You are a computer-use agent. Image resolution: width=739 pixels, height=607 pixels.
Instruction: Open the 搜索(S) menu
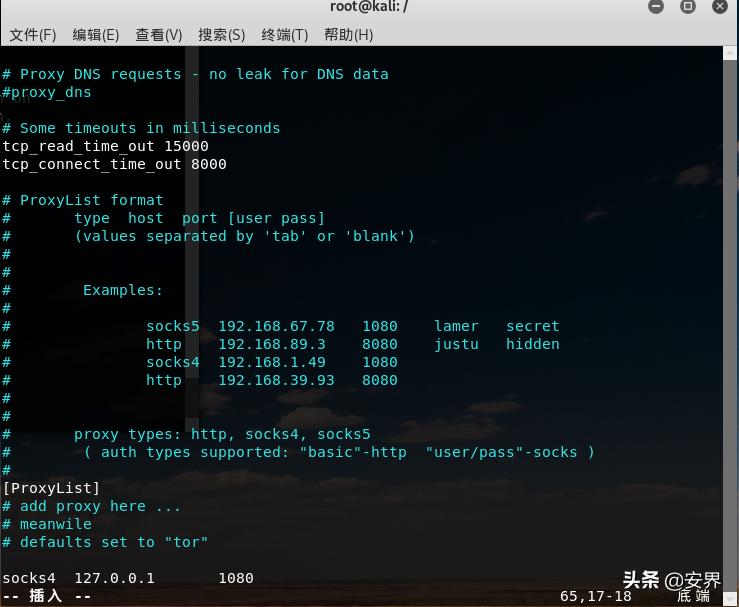coord(222,35)
